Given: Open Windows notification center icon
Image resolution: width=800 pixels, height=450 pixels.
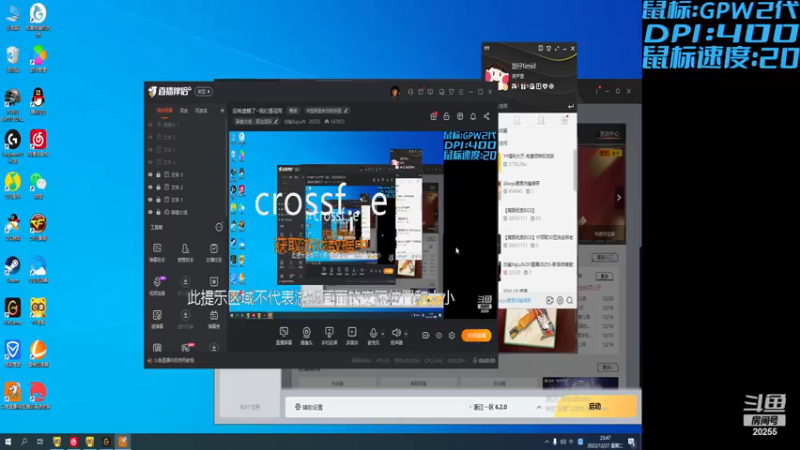Looking at the screenshot, I should 632,442.
